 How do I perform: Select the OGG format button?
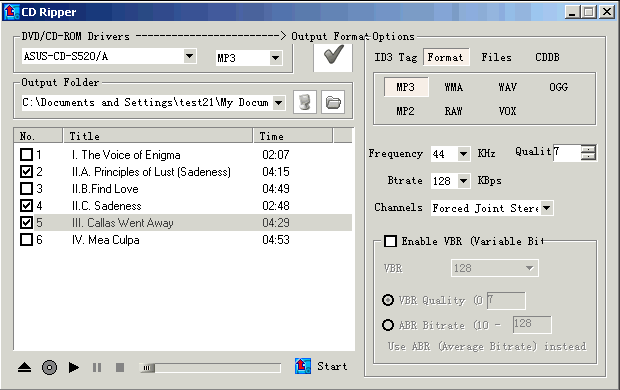pos(558,87)
